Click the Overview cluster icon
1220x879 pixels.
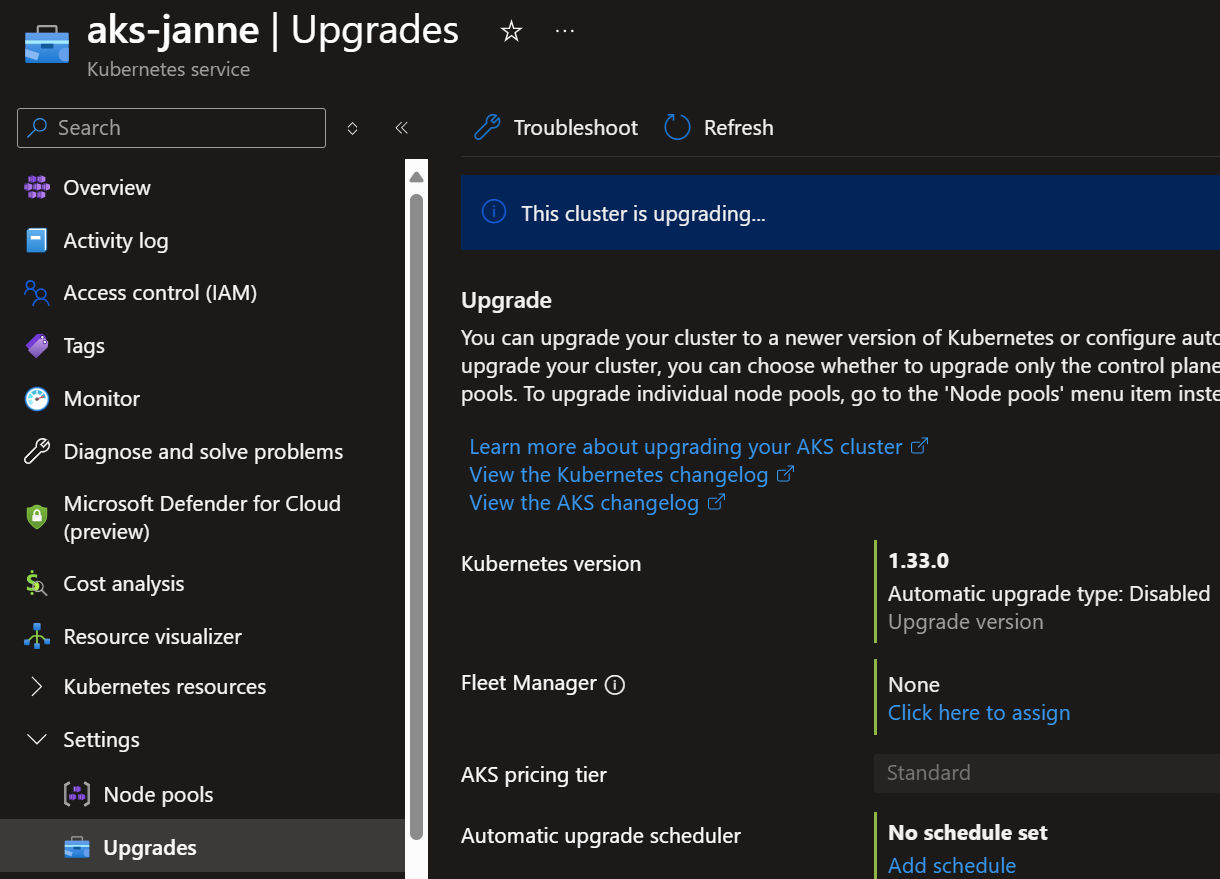37,187
